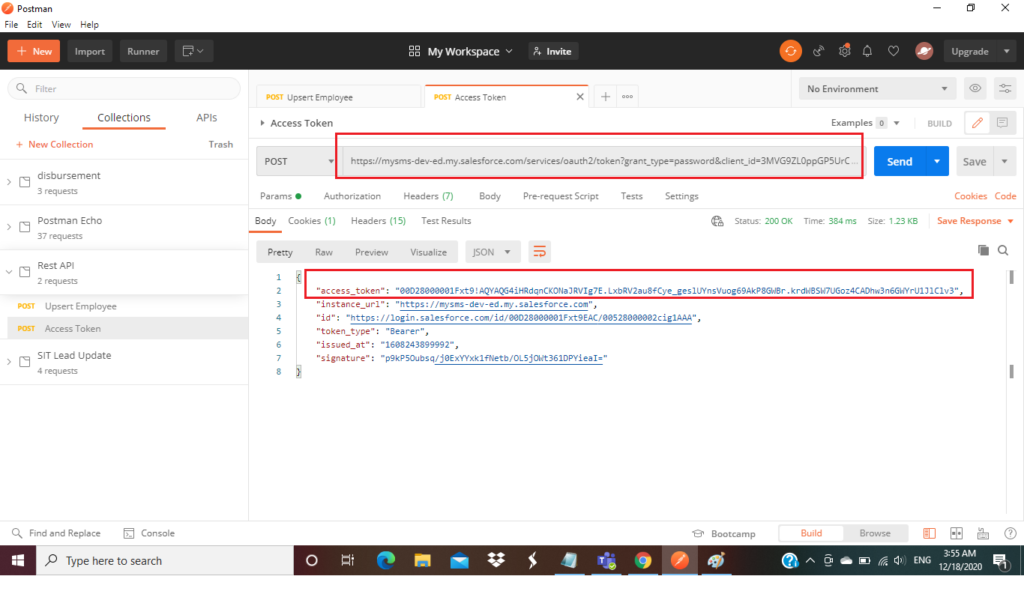Screen dimensions: 1024x609
Task: Click the Import button
Action: tap(89, 51)
